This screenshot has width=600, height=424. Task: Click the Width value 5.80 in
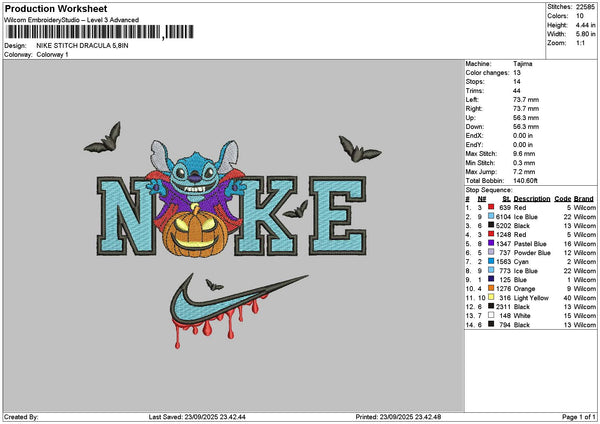(x=585, y=34)
